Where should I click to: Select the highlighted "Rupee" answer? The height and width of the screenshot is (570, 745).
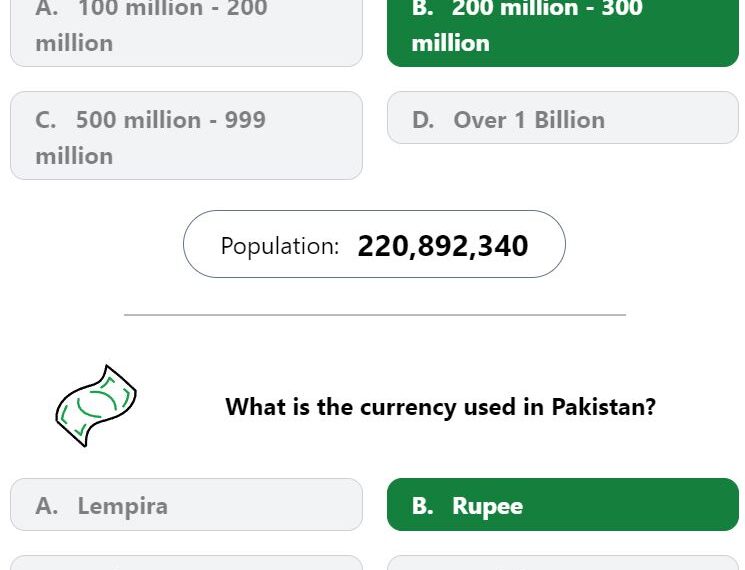(563, 505)
